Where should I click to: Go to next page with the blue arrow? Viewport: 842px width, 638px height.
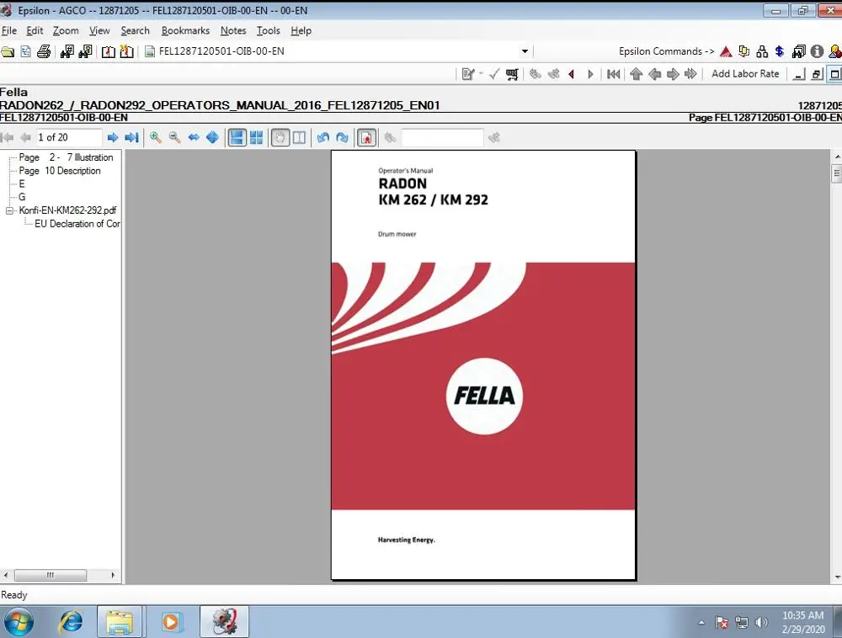[x=112, y=137]
